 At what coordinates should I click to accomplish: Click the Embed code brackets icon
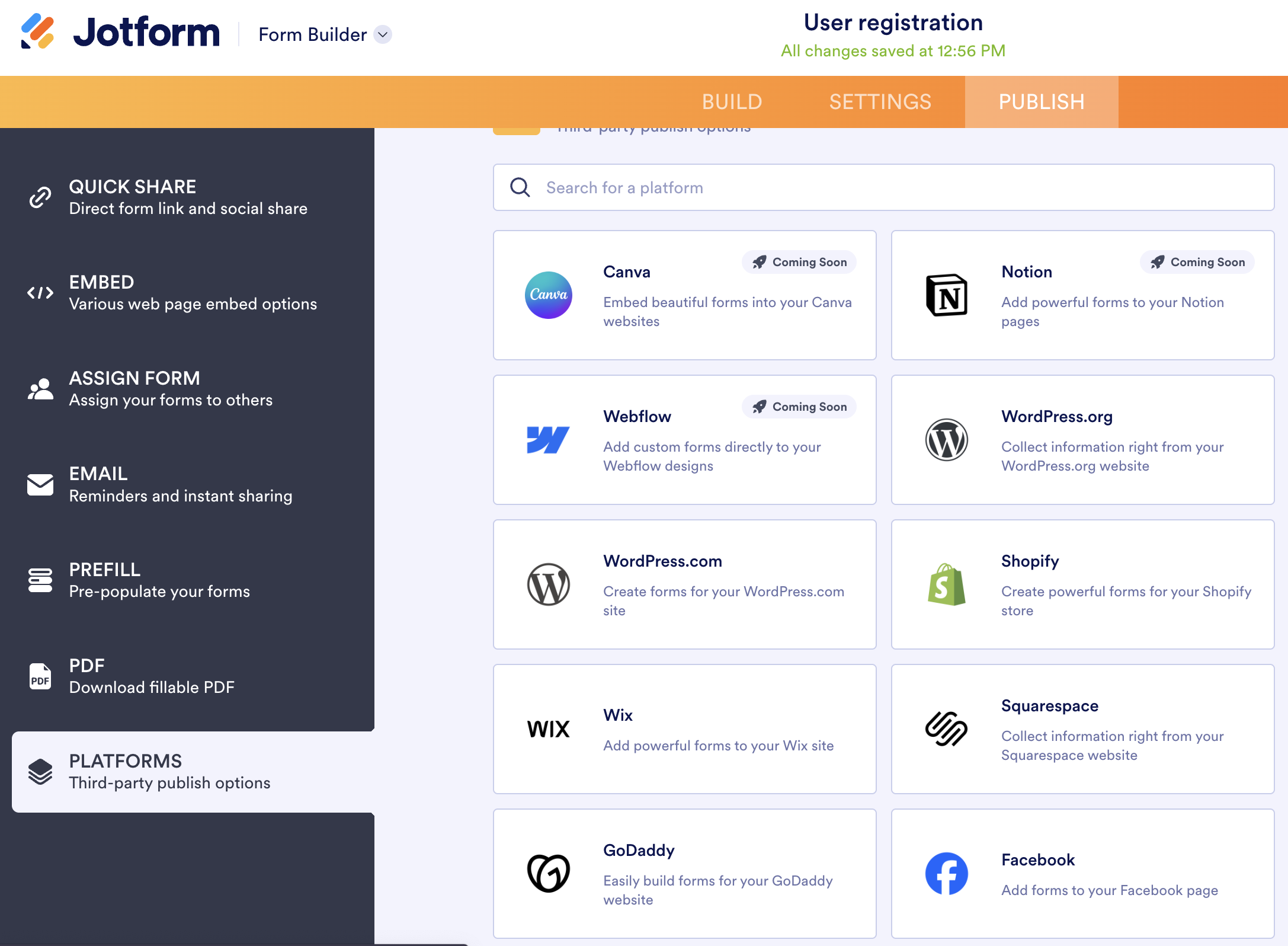tap(40, 293)
